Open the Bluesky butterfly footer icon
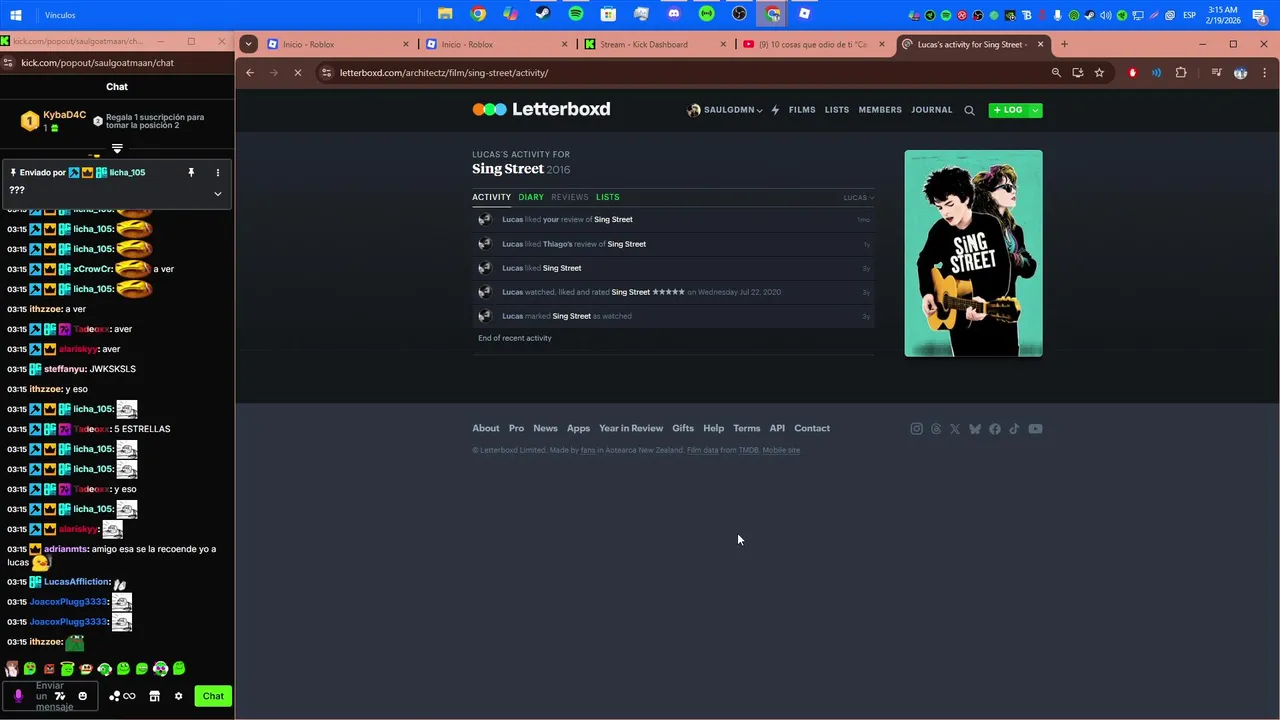The image size is (1280, 720). (x=975, y=429)
